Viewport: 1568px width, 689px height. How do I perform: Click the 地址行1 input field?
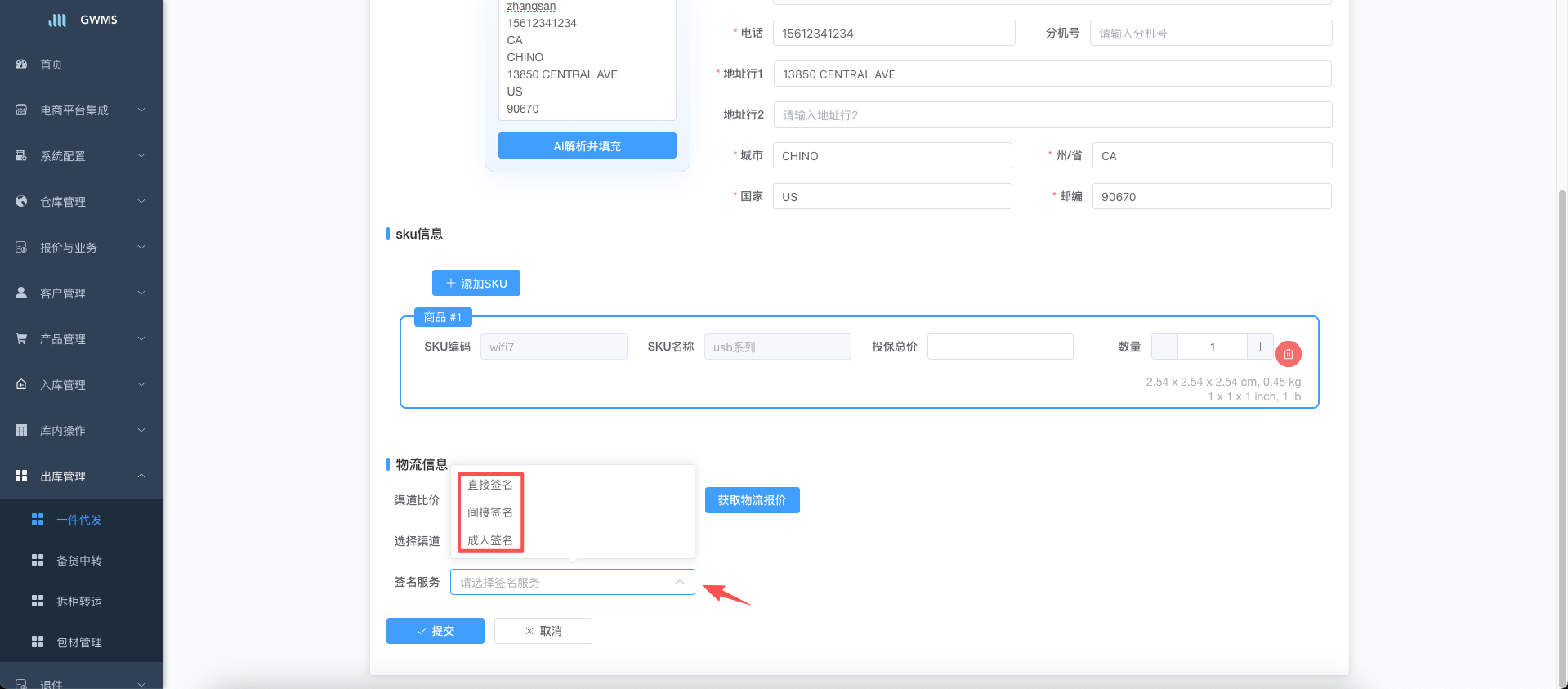[x=1052, y=74]
